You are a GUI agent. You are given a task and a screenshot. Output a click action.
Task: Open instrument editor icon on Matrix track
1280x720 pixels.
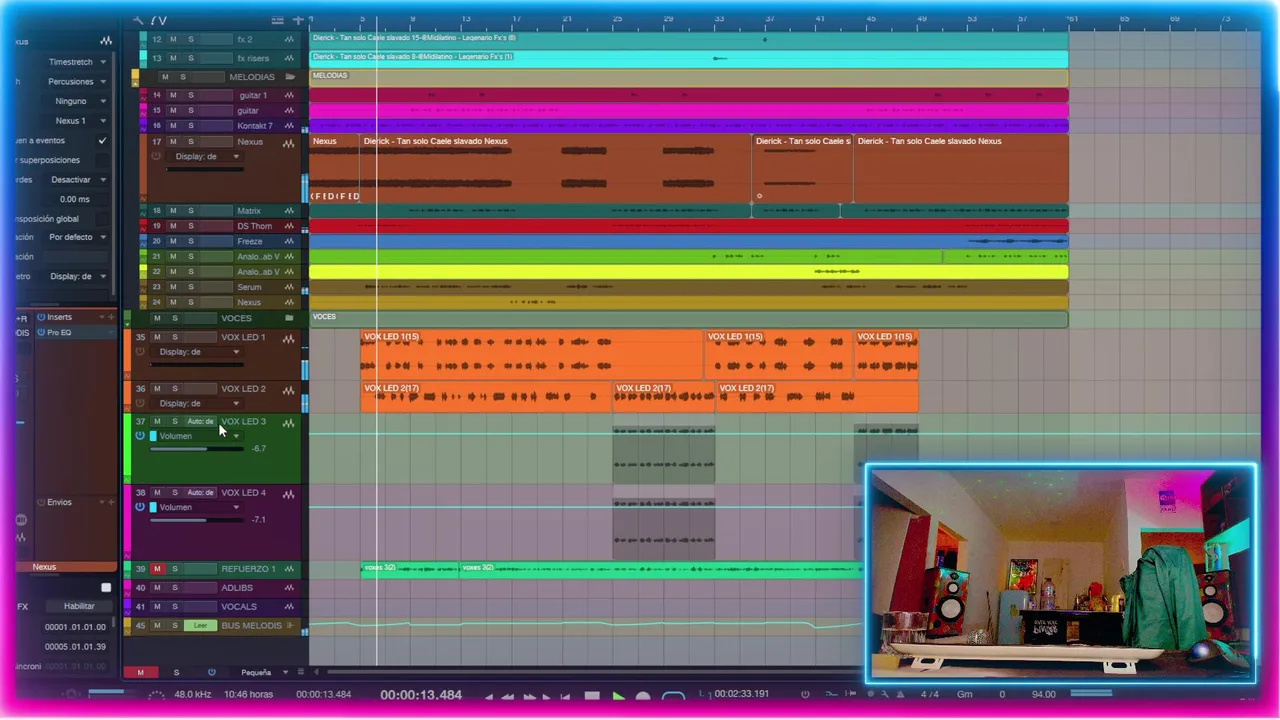click(289, 211)
